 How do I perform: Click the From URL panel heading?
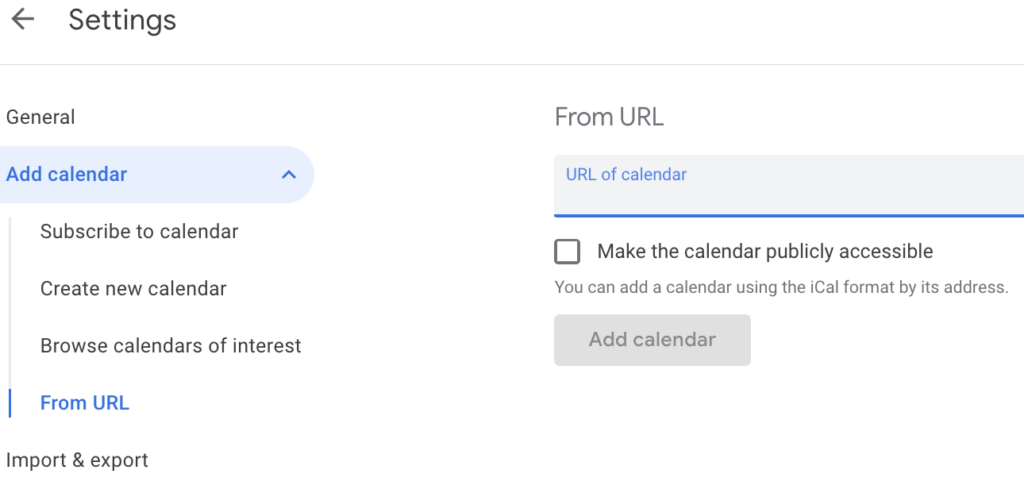[x=609, y=117]
